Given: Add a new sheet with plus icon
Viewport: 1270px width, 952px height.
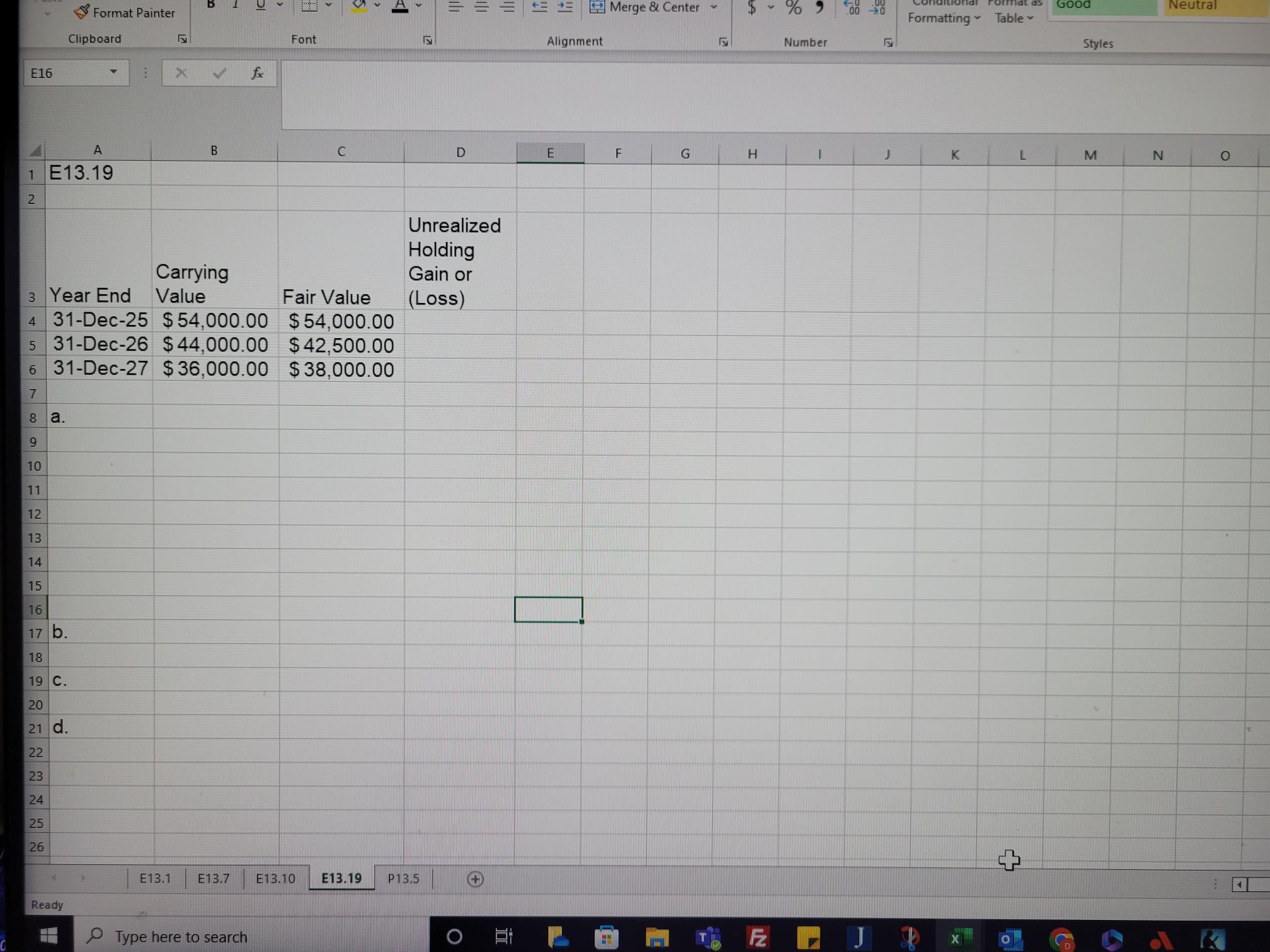Looking at the screenshot, I should (476, 879).
